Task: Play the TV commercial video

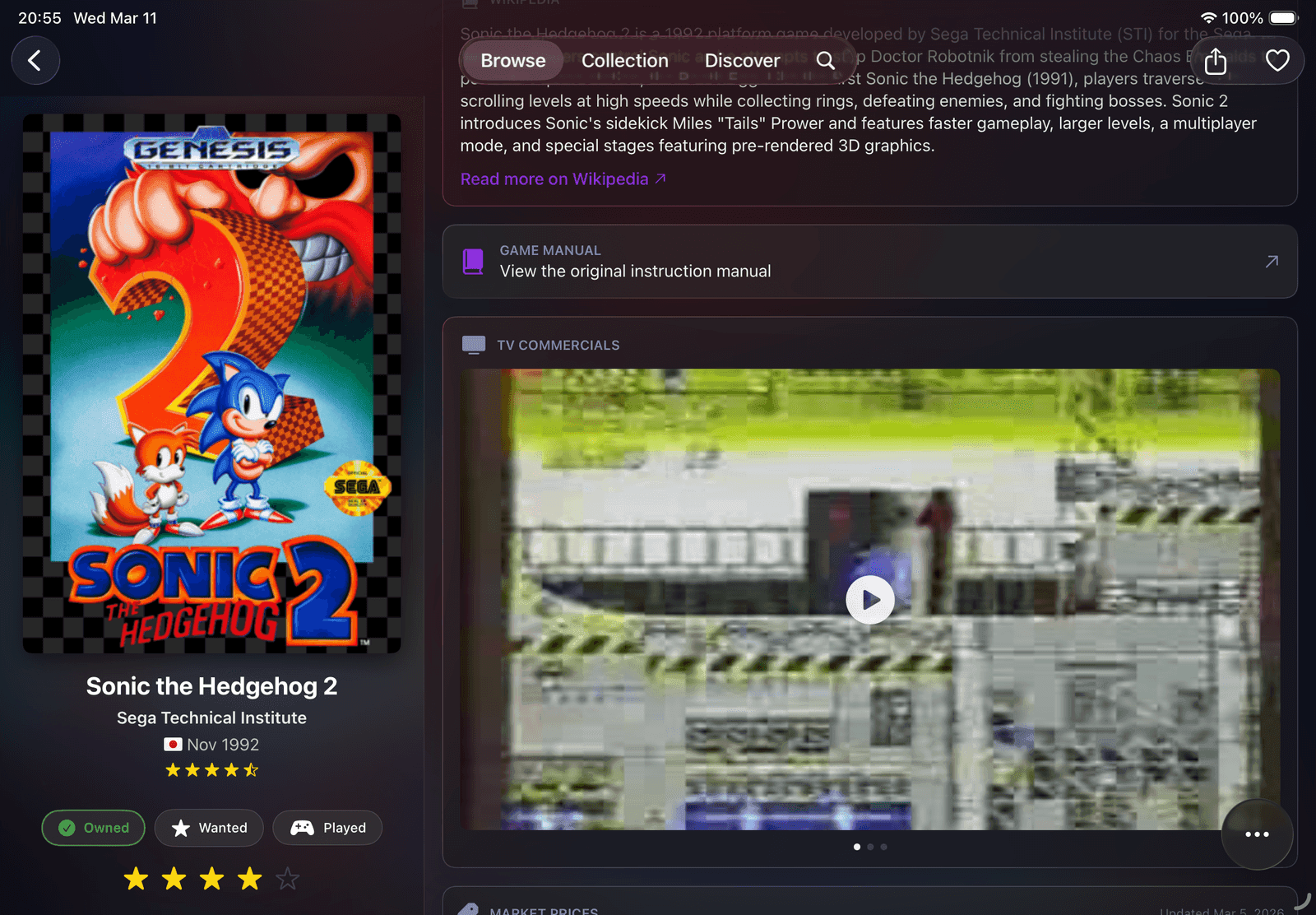Action: coord(870,600)
